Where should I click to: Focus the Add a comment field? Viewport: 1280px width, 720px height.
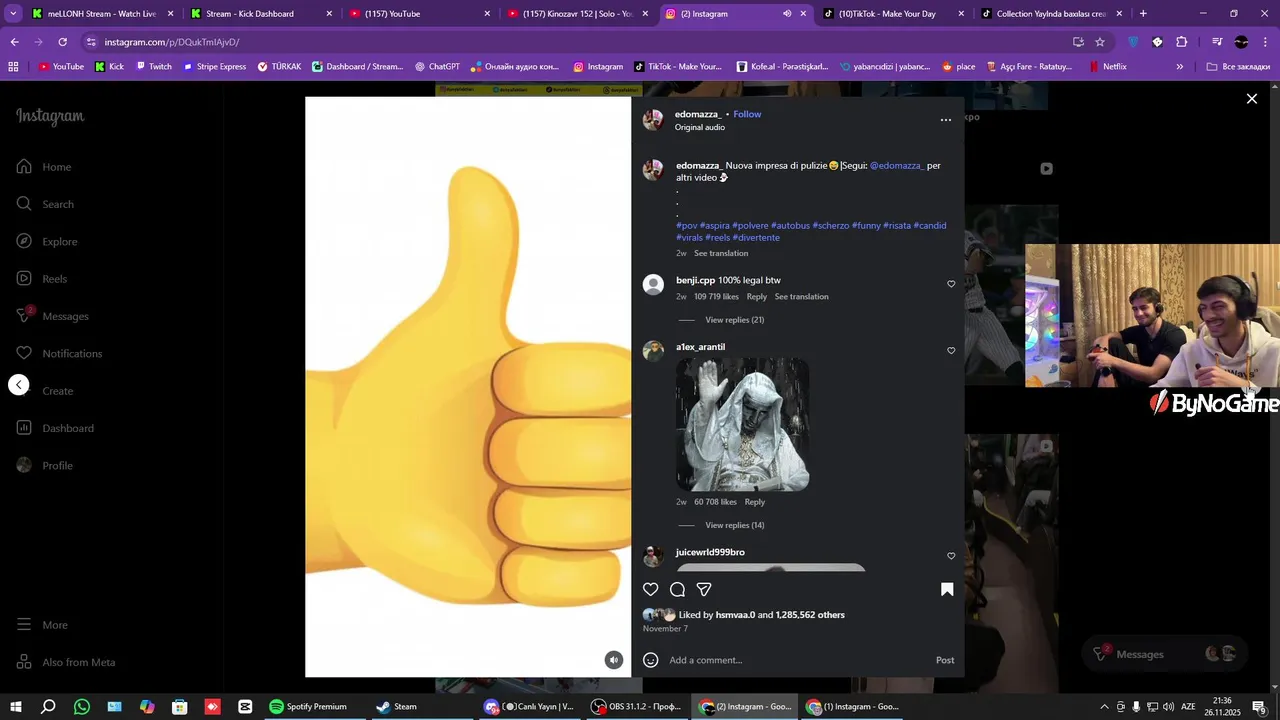pyautogui.click(x=797, y=660)
